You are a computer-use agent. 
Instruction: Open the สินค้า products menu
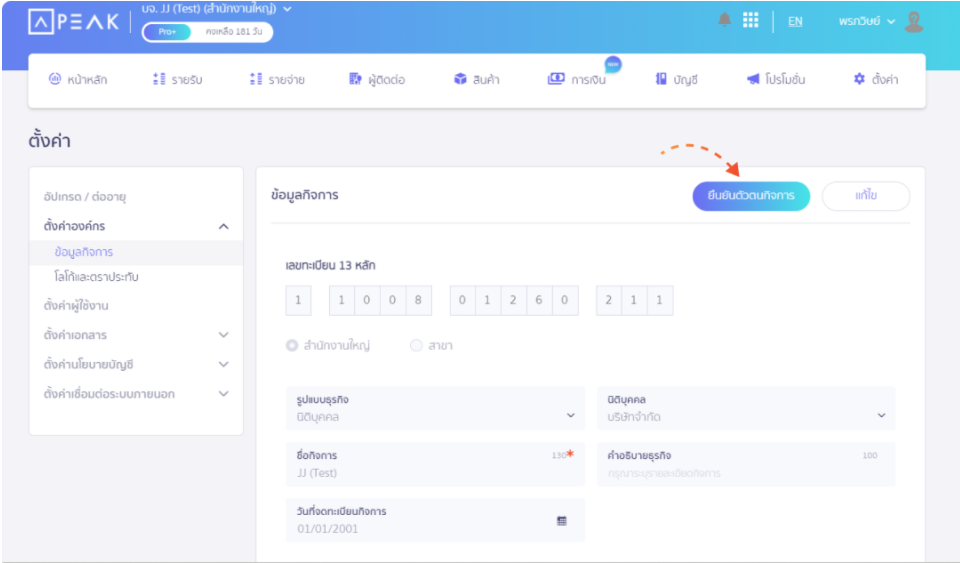tap(476, 80)
